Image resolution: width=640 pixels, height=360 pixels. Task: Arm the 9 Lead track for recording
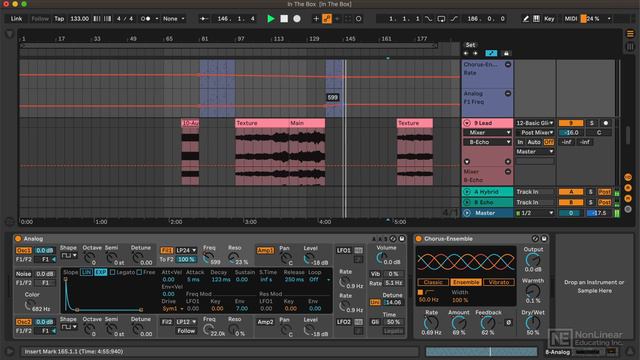tap(606, 123)
